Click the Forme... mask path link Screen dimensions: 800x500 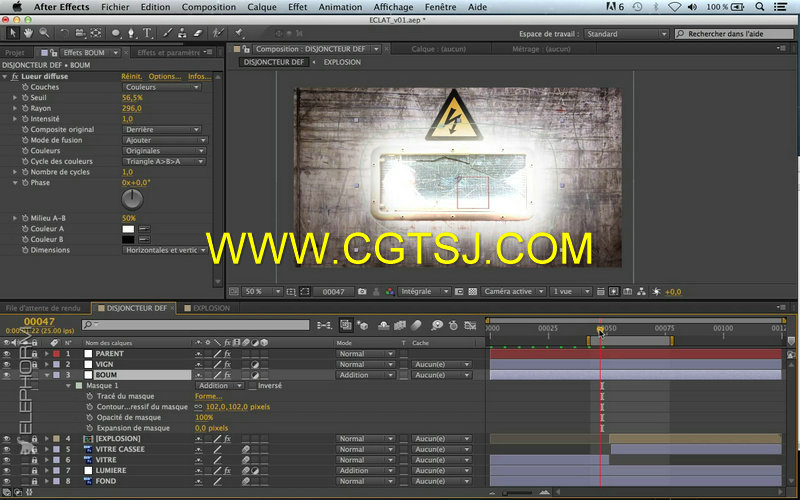coord(208,396)
